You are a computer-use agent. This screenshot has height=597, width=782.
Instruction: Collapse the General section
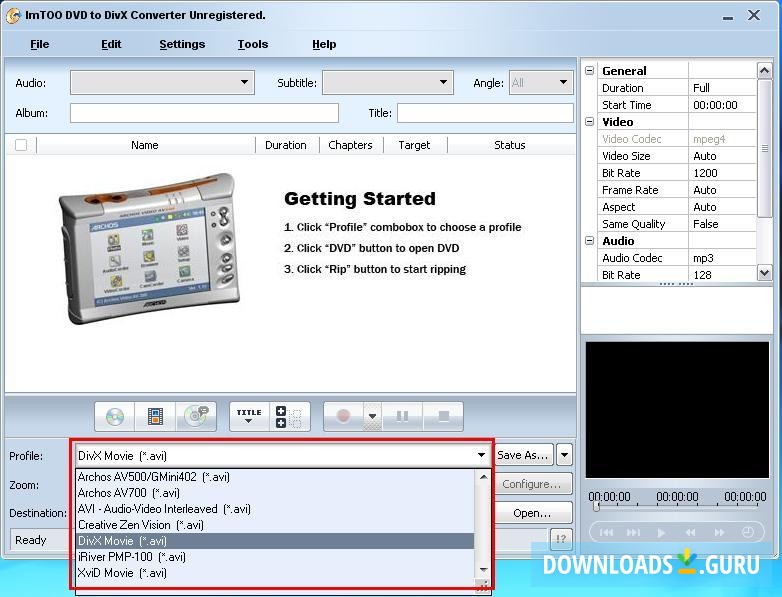tap(589, 70)
